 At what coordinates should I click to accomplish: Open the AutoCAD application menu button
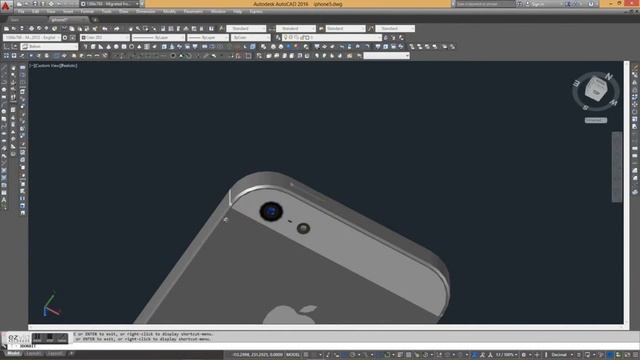[5, 6]
